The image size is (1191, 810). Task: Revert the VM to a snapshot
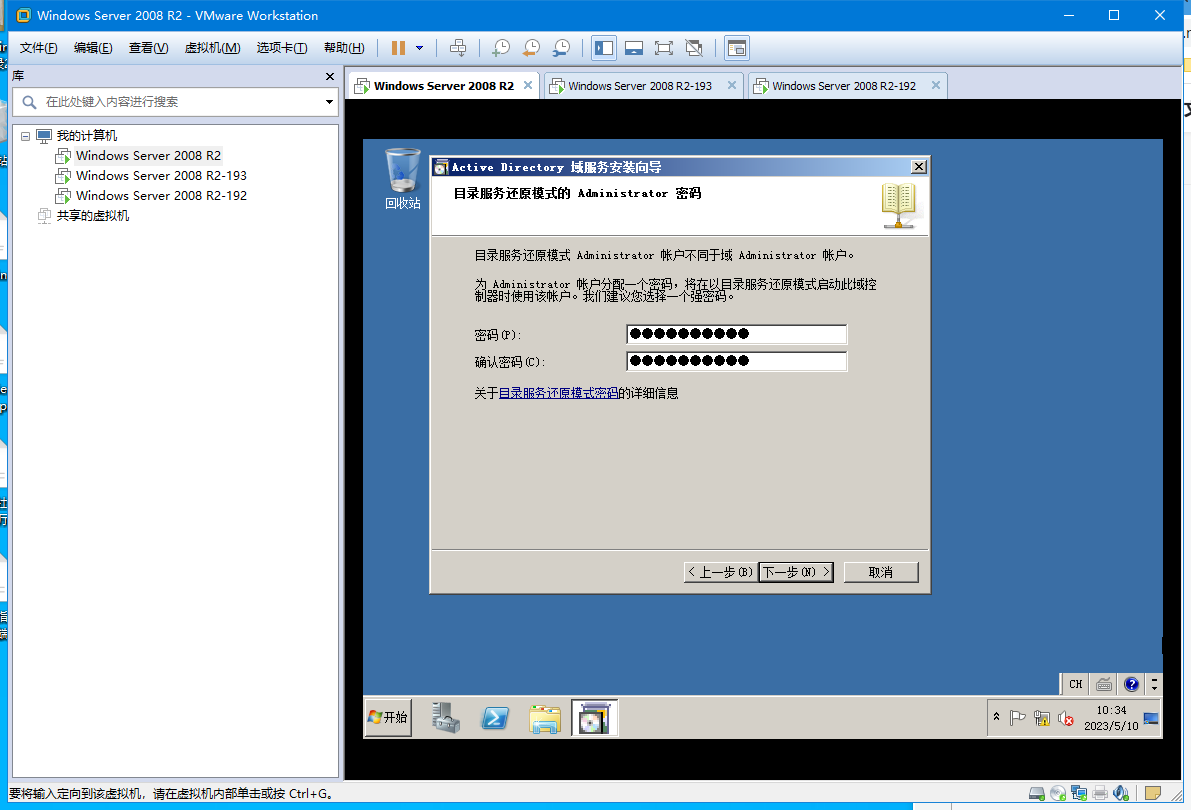click(531, 48)
